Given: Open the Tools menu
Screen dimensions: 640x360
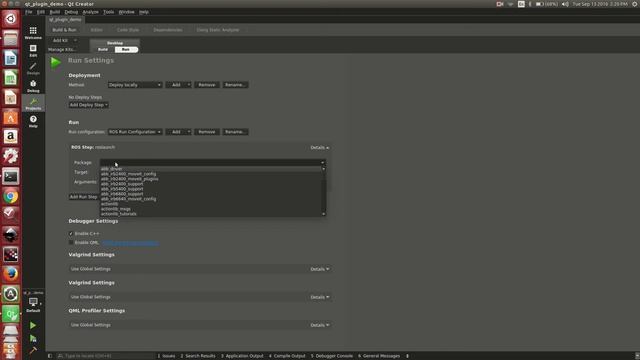Looking at the screenshot, I should click(108, 12).
